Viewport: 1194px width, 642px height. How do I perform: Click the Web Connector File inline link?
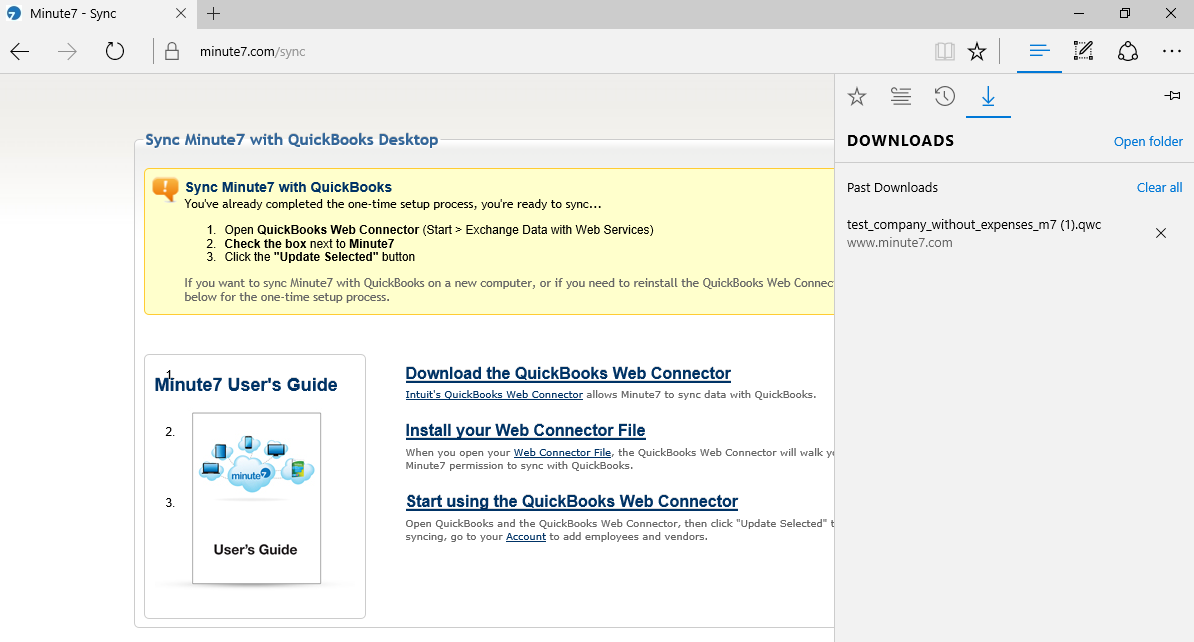pos(562,452)
